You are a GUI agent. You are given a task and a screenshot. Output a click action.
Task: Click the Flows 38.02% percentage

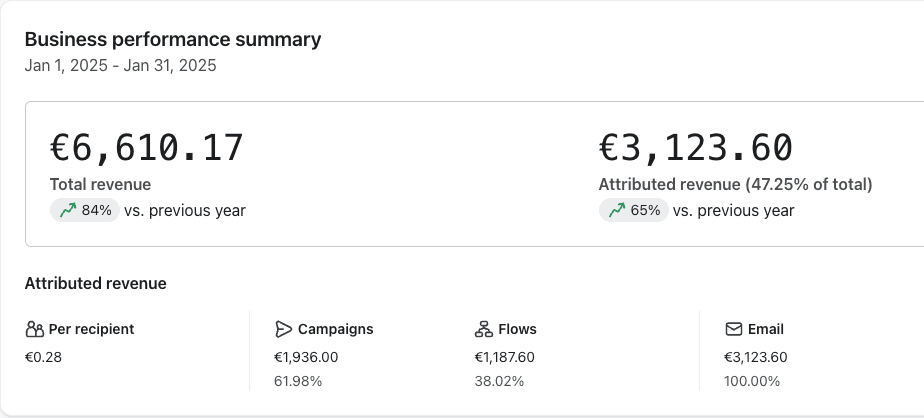(x=499, y=381)
